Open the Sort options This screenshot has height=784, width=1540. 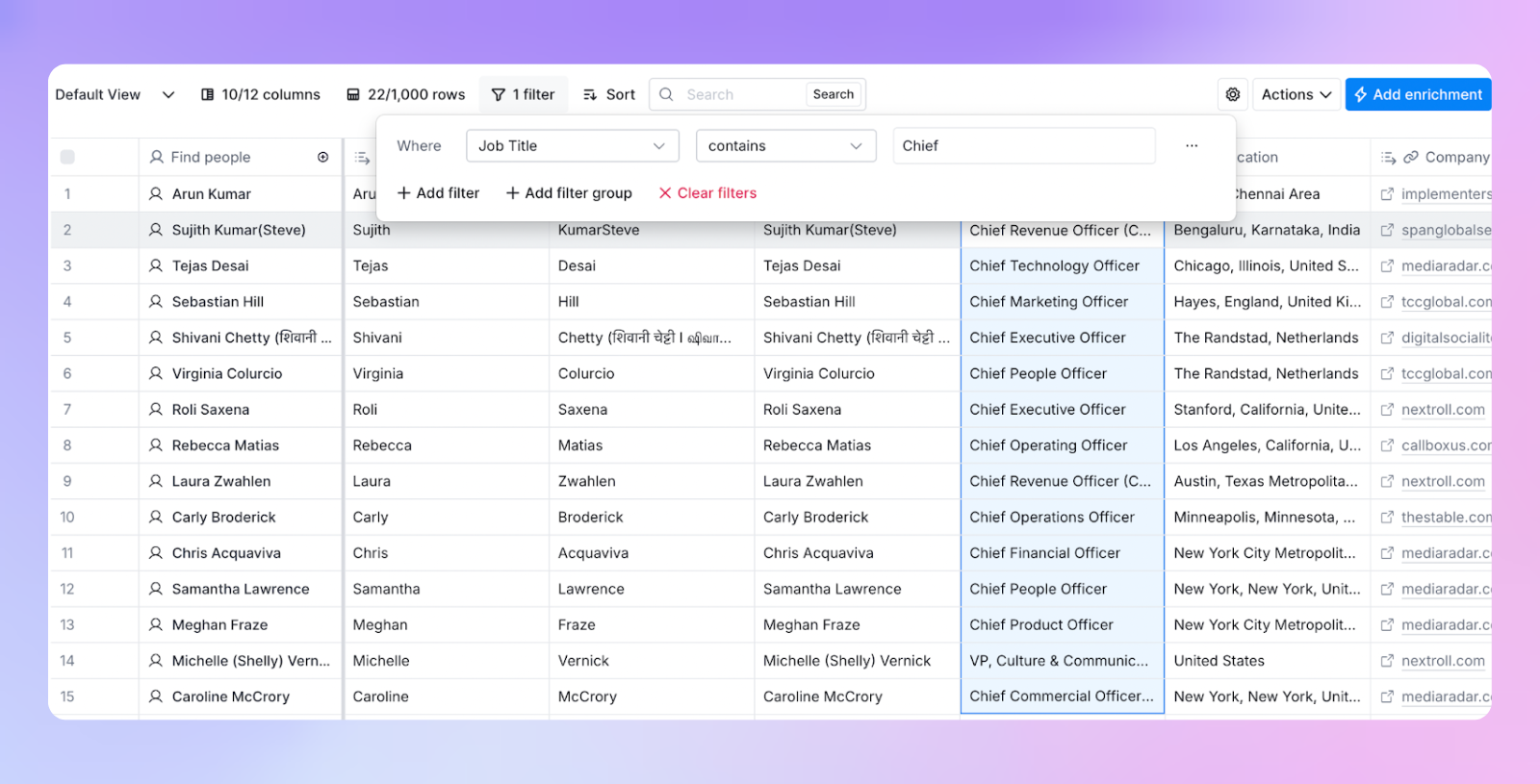pyautogui.click(x=609, y=94)
